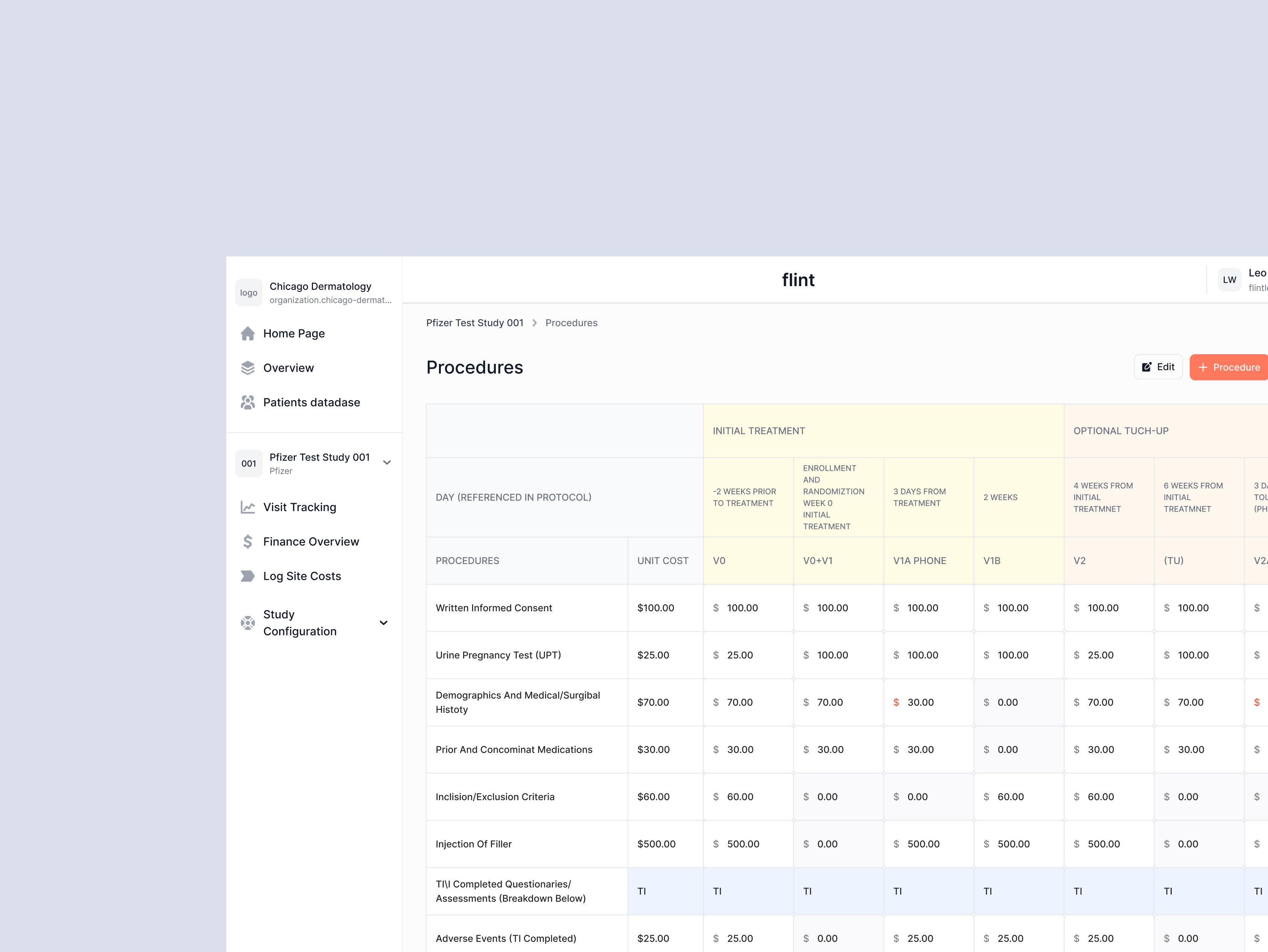This screenshot has height=952, width=1268.
Task: Click the Visit Tracking chart icon
Action: (x=248, y=507)
